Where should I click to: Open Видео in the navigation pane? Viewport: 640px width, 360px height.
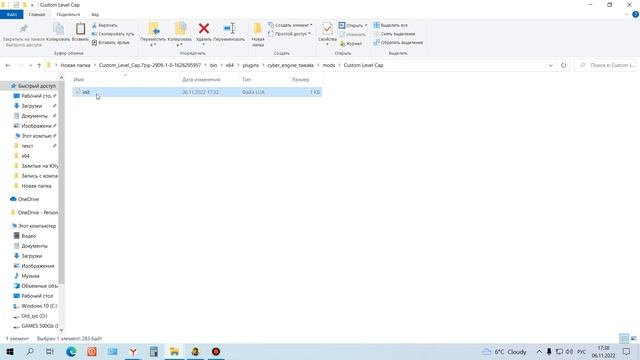coord(29,236)
